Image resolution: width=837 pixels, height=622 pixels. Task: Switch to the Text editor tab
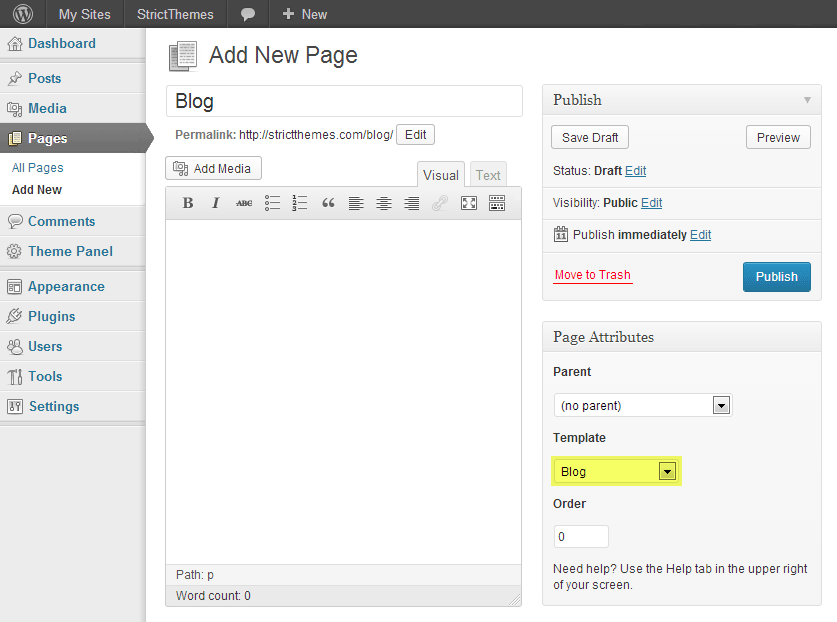488,175
